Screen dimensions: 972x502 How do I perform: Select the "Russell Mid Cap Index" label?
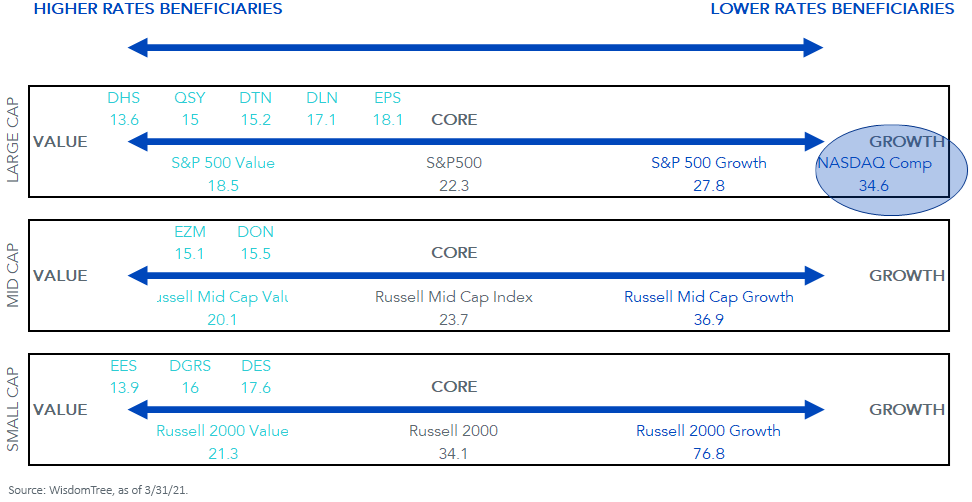pos(454,297)
